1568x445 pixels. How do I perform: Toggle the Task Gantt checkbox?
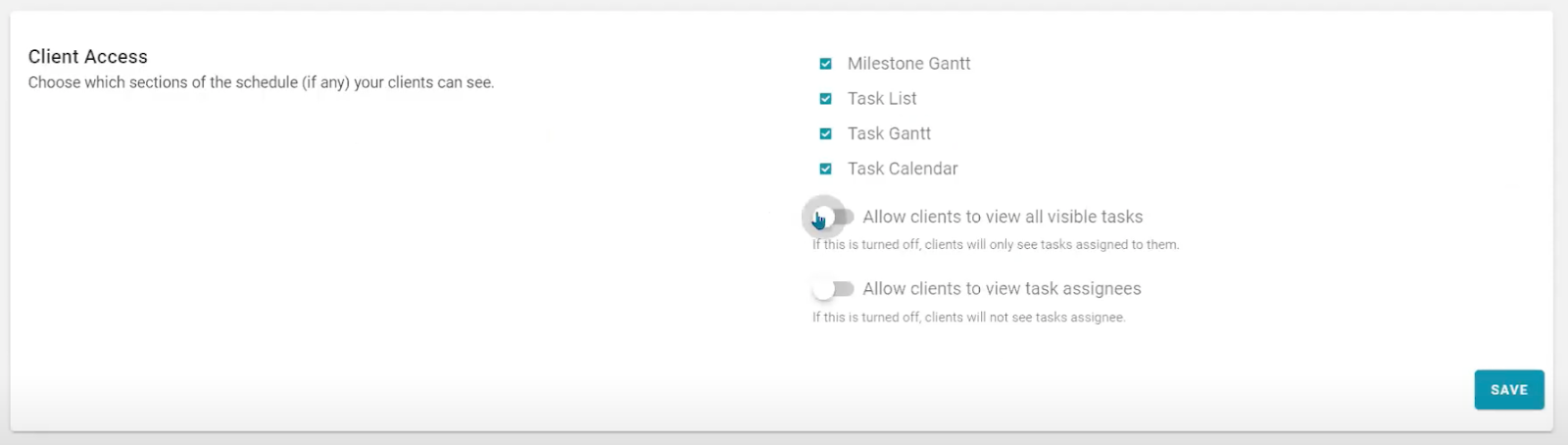pyautogui.click(x=825, y=134)
